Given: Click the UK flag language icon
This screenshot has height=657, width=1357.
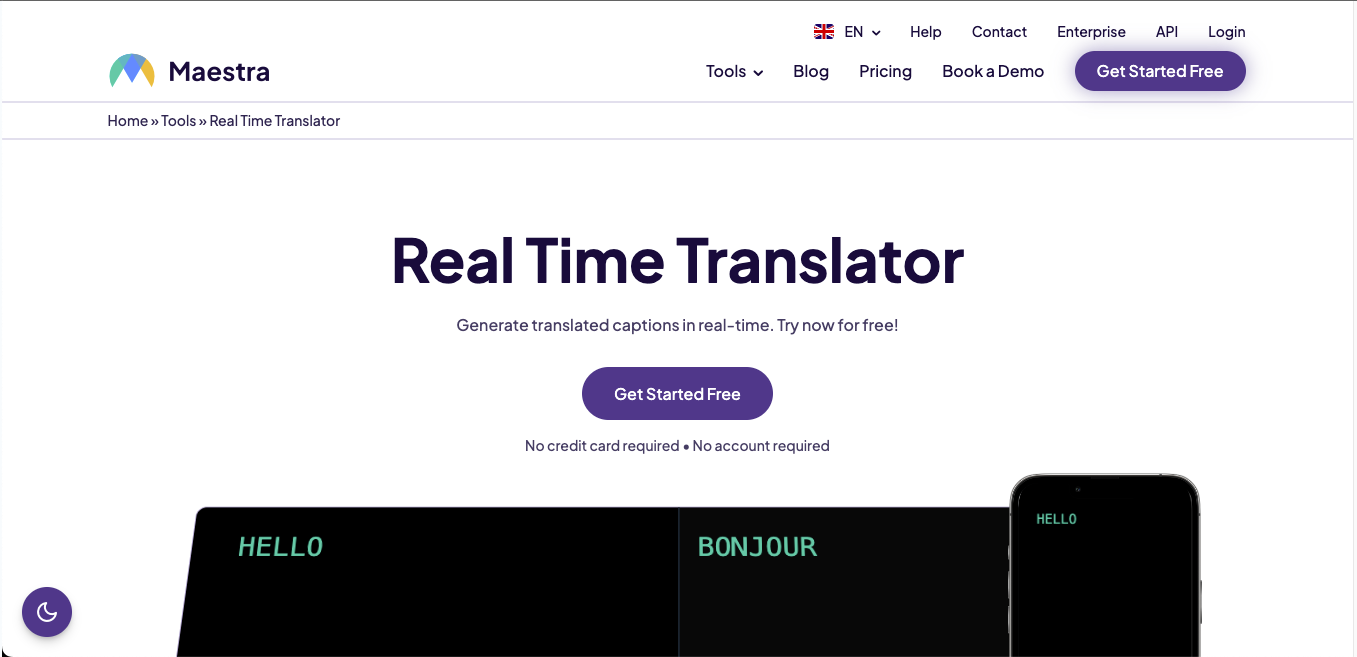Looking at the screenshot, I should [x=824, y=32].
